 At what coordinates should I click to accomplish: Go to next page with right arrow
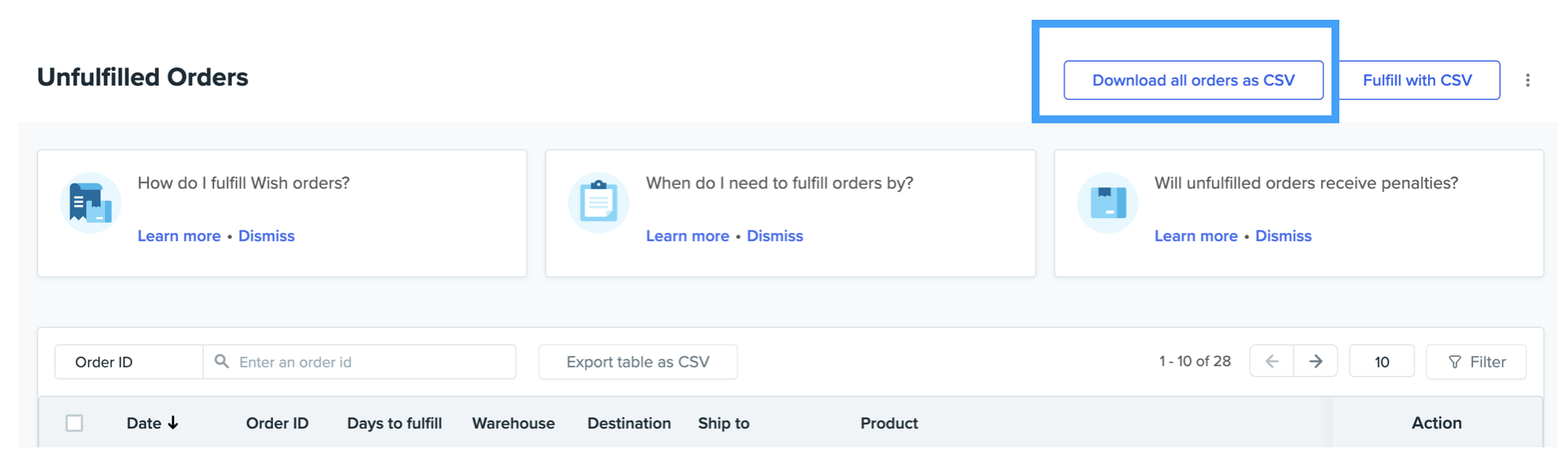(1316, 361)
